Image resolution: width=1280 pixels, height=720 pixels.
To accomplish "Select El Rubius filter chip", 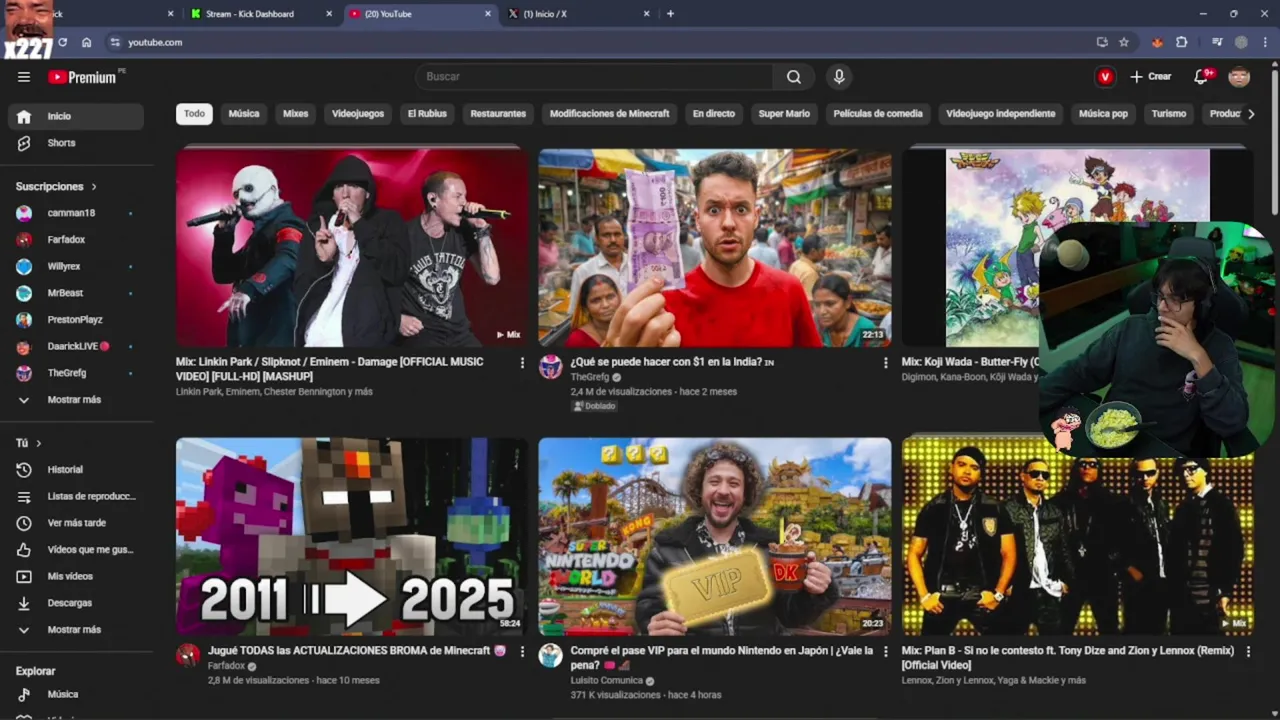I will coord(427,114).
